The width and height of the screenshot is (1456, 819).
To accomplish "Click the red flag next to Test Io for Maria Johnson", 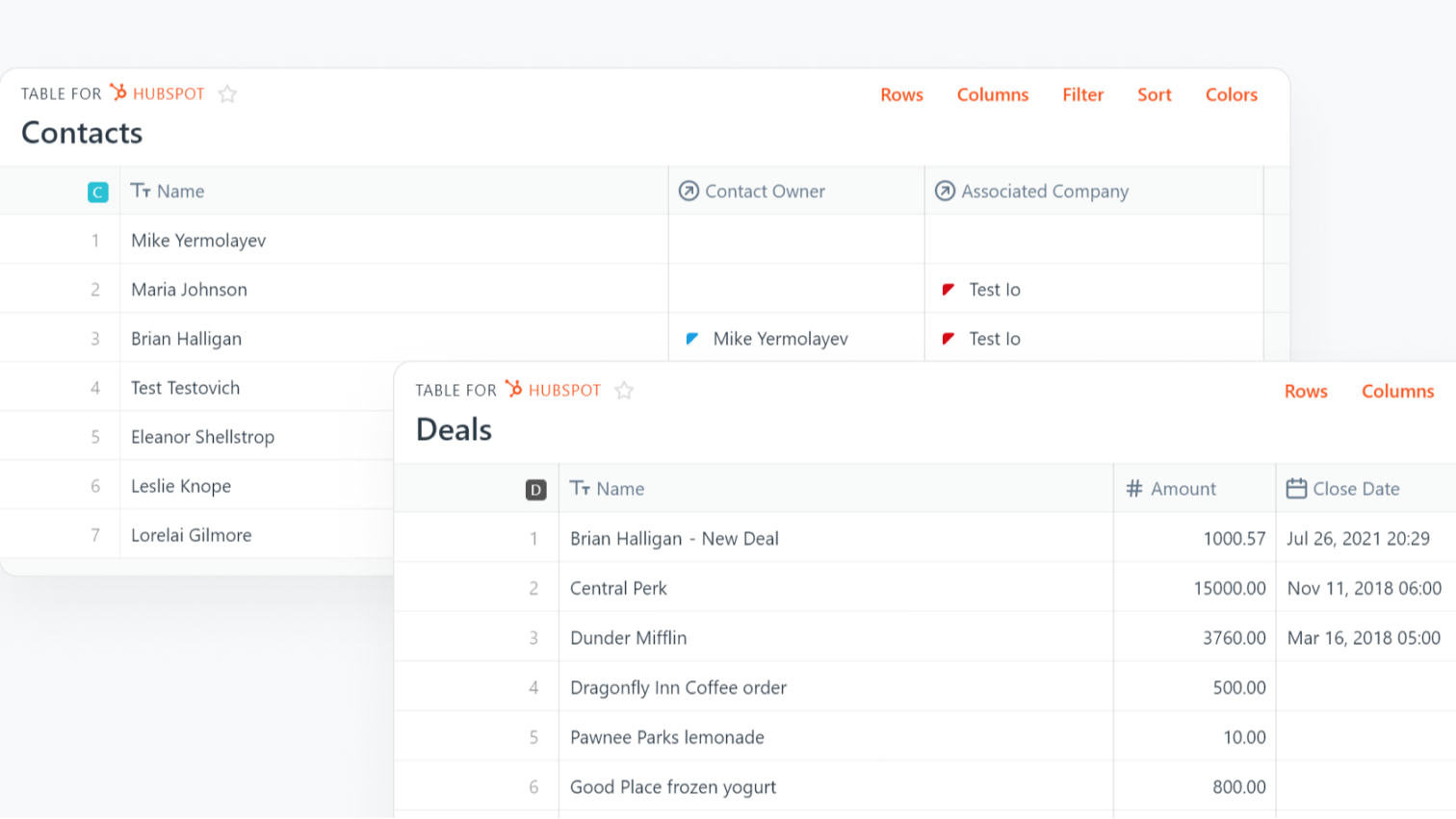I will pyautogui.click(x=949, y=289).
